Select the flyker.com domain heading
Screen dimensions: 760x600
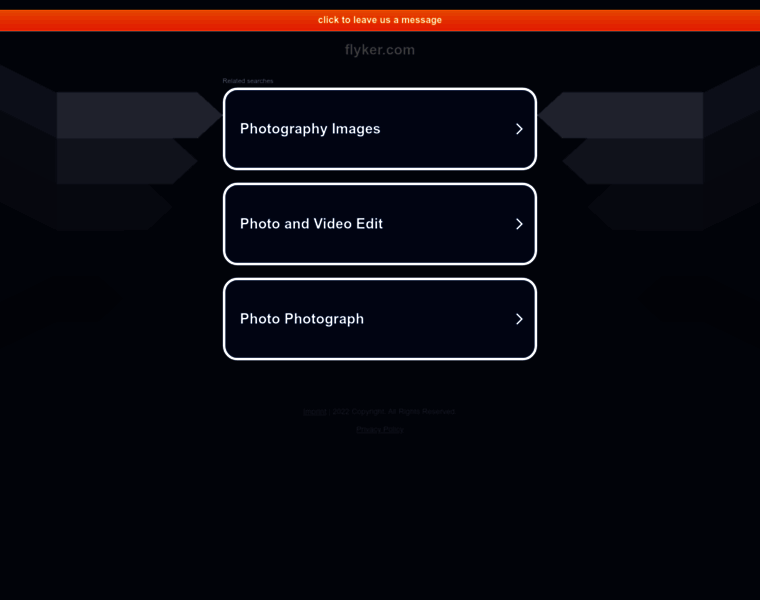(x=380, y=50)
